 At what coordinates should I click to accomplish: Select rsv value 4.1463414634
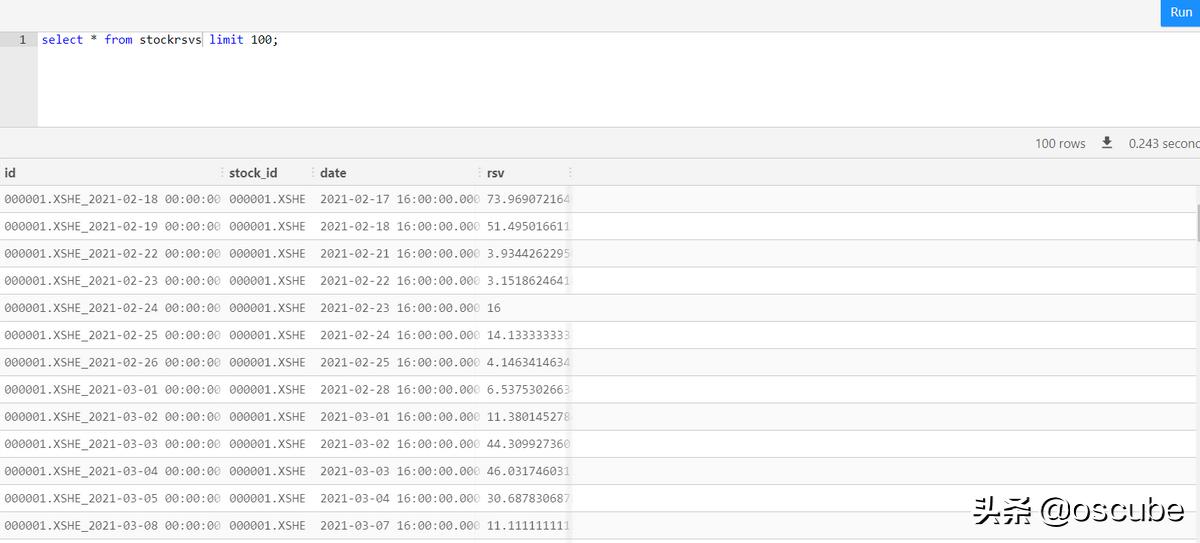[528, 362]
